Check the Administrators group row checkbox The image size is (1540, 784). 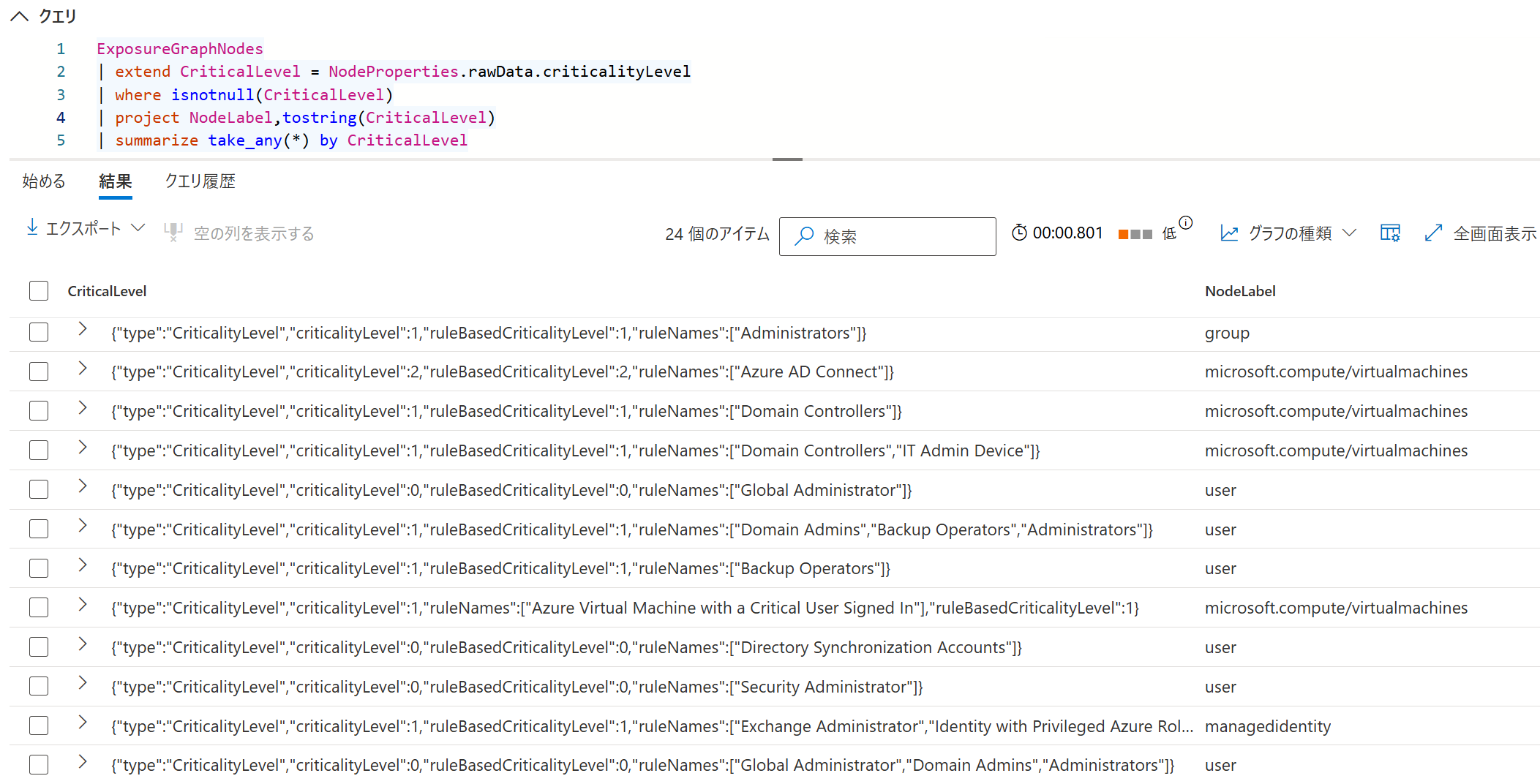point(39,332)
